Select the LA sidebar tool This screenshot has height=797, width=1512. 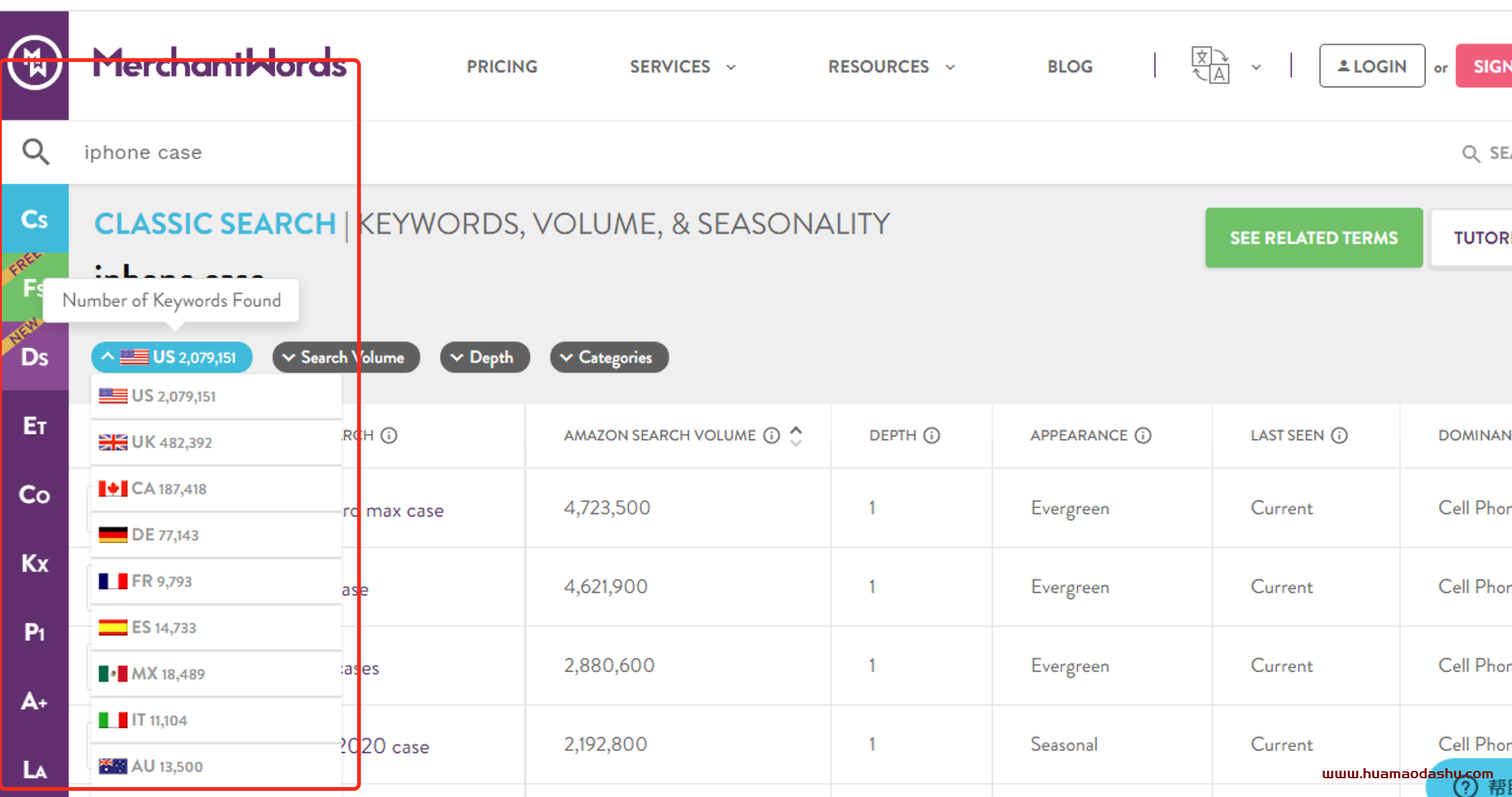click(34, 769)
